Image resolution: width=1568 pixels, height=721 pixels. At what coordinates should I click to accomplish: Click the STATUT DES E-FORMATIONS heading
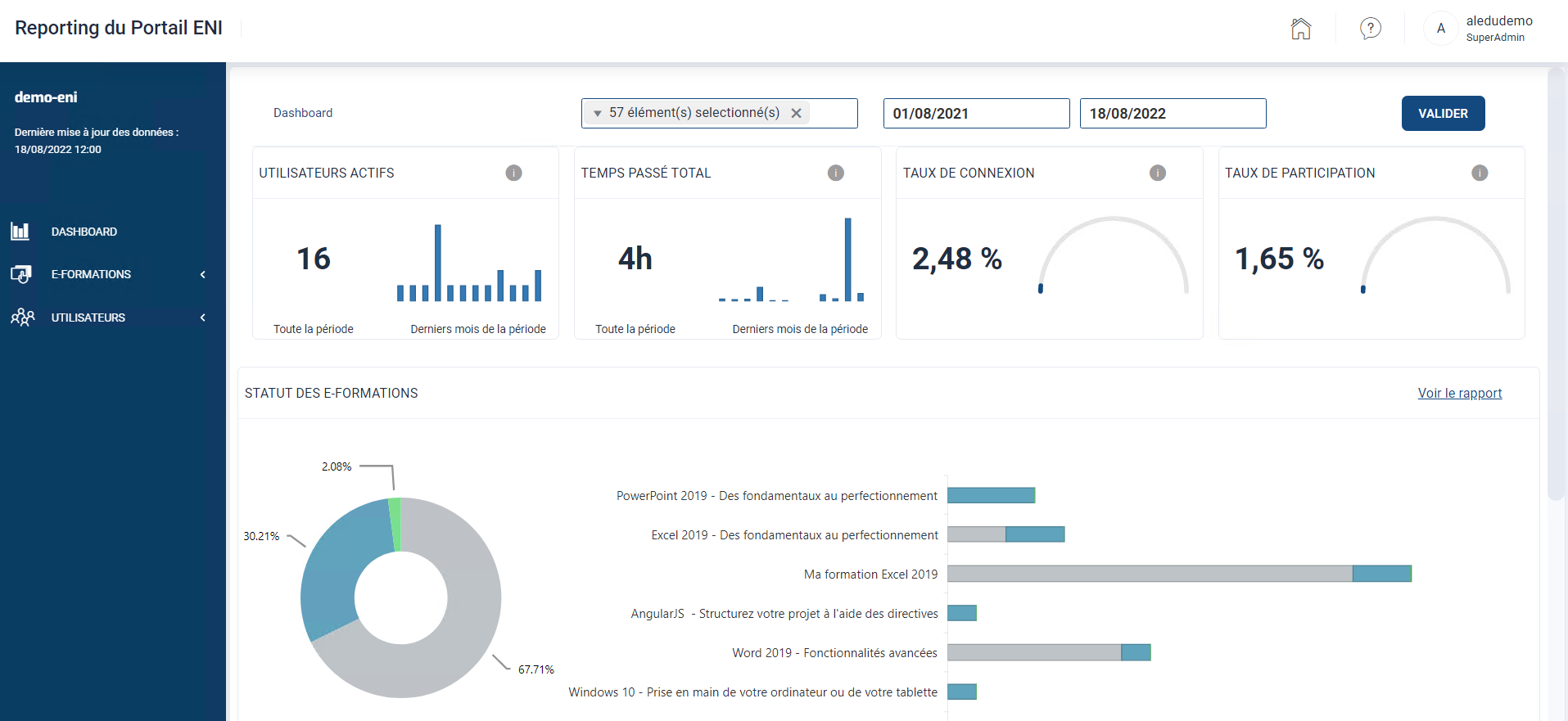[331, 393]
